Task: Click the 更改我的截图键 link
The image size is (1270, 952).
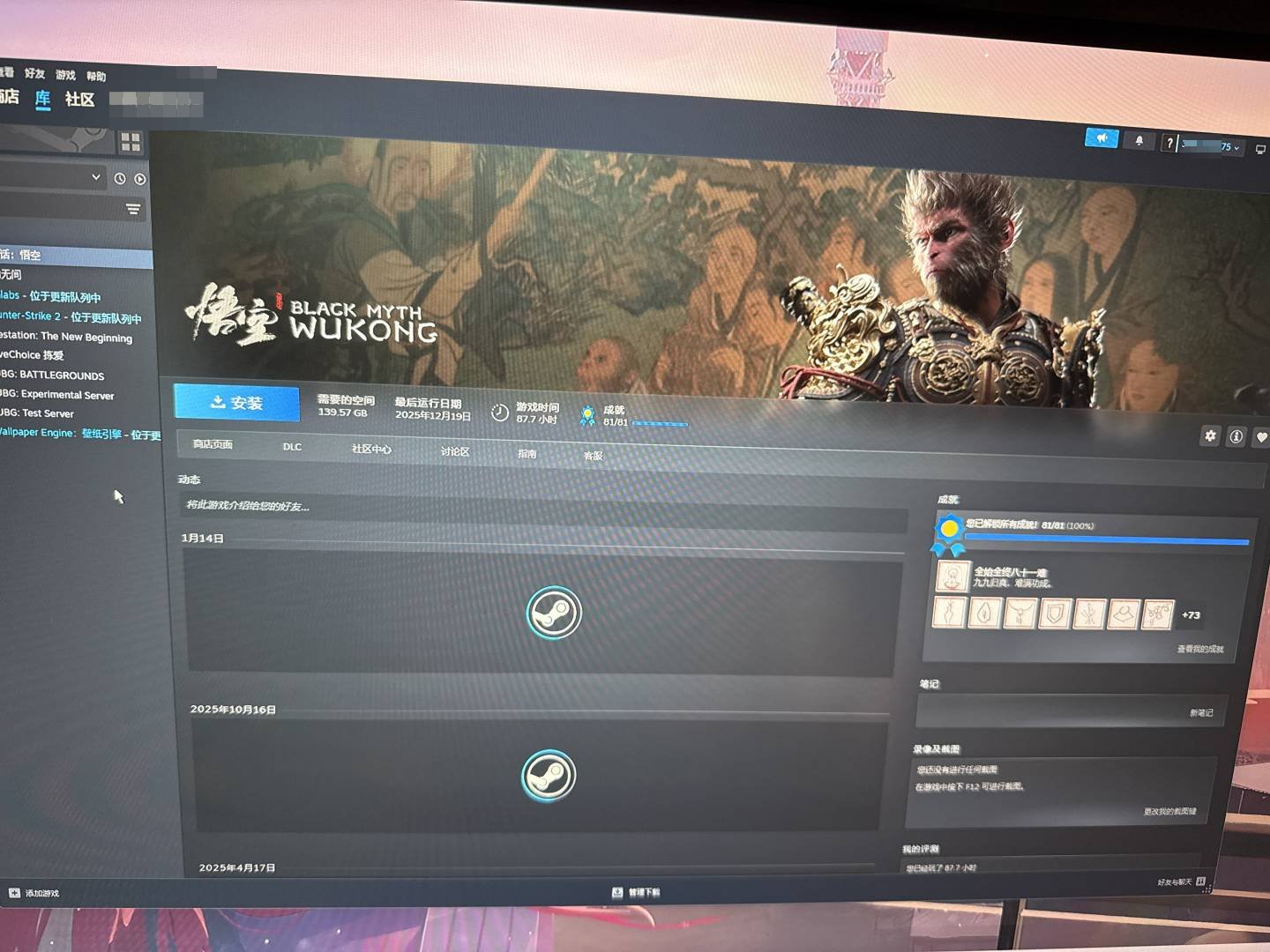Action: pyautogui.click(x=1169, y=811)
